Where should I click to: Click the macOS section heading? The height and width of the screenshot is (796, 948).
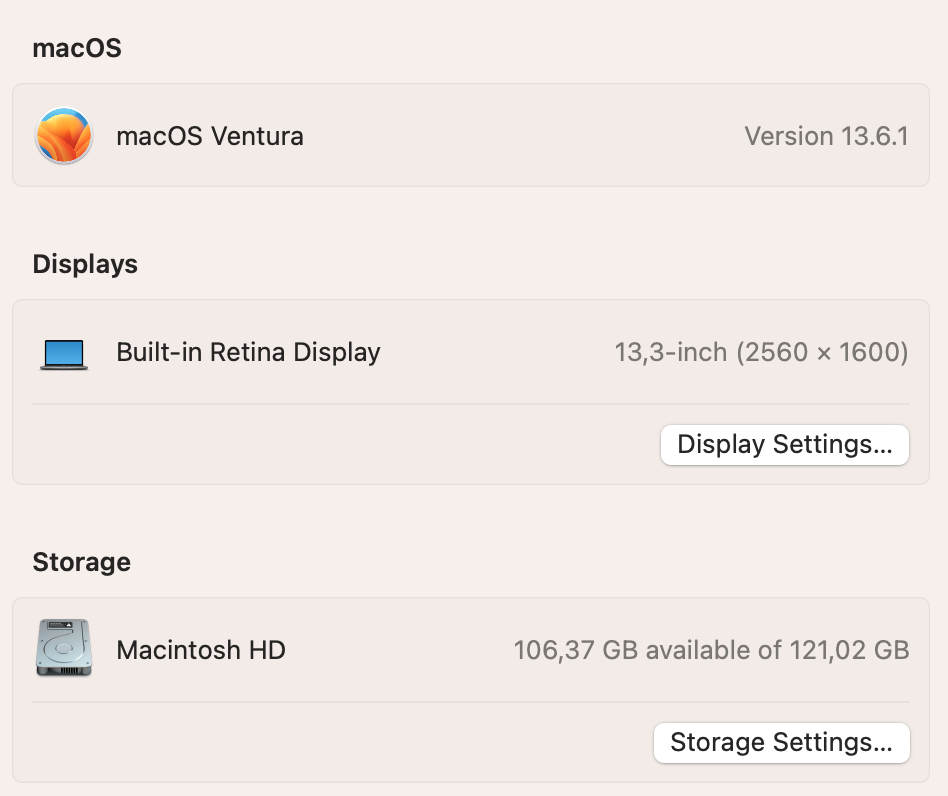77,48
